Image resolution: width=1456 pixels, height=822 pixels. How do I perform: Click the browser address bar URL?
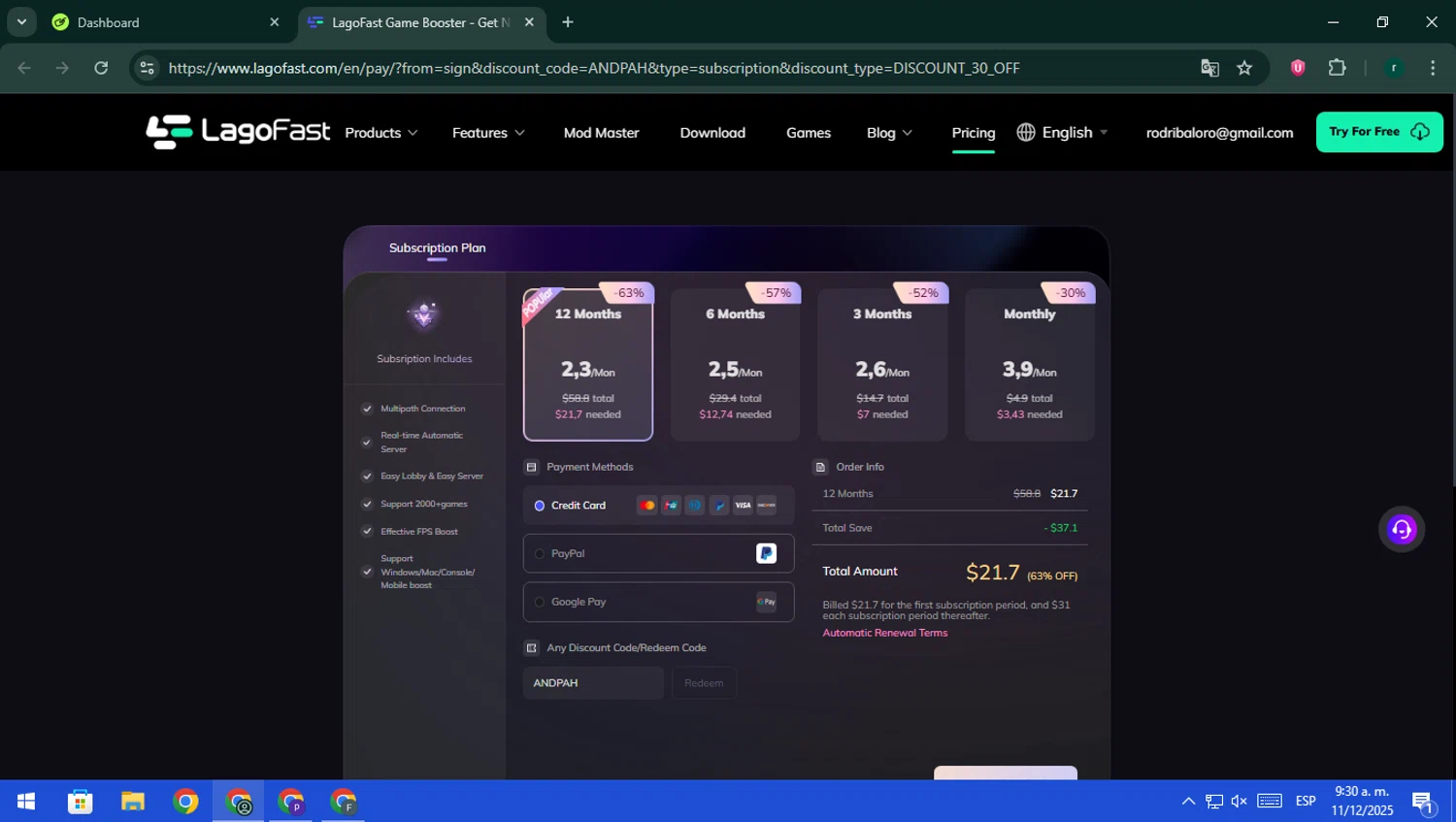(x=594, y=68)
